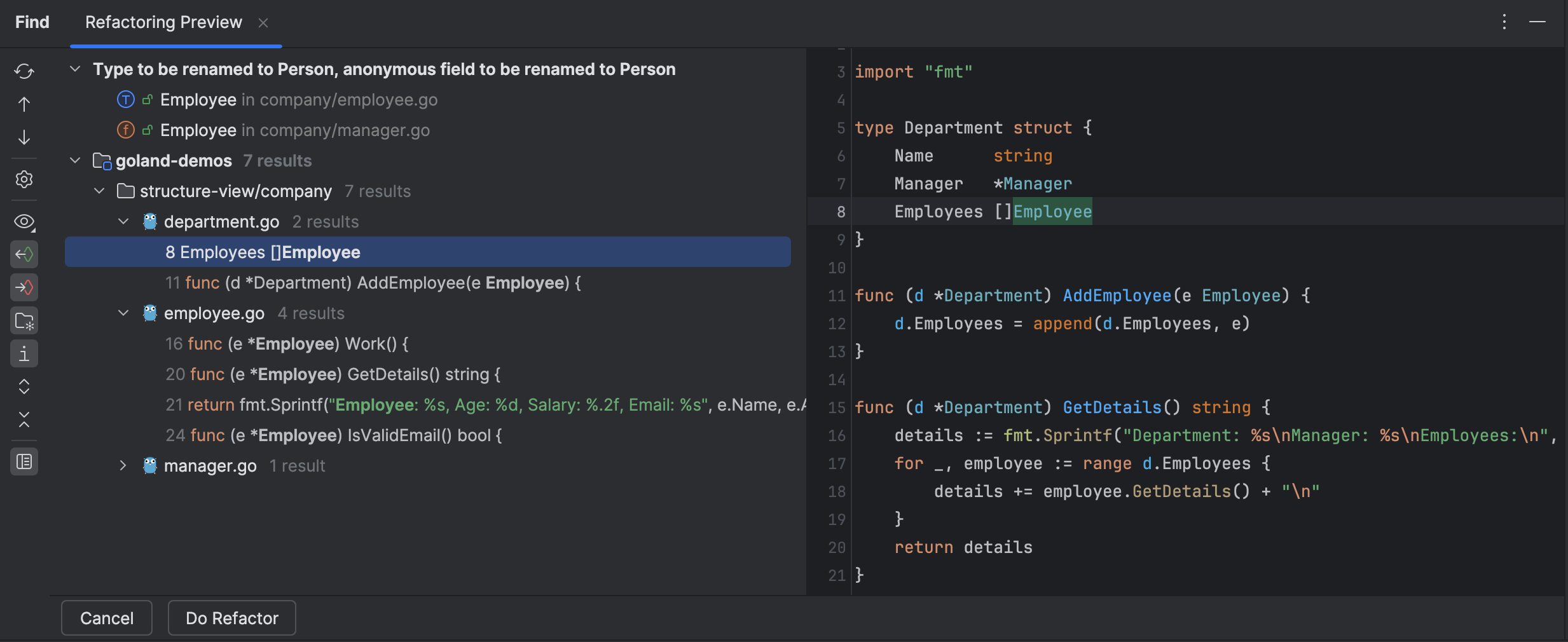Rerun the usage search
The width and height of the screenshot is (1568, 642).
pyautogui.click(x=24, y=71)
